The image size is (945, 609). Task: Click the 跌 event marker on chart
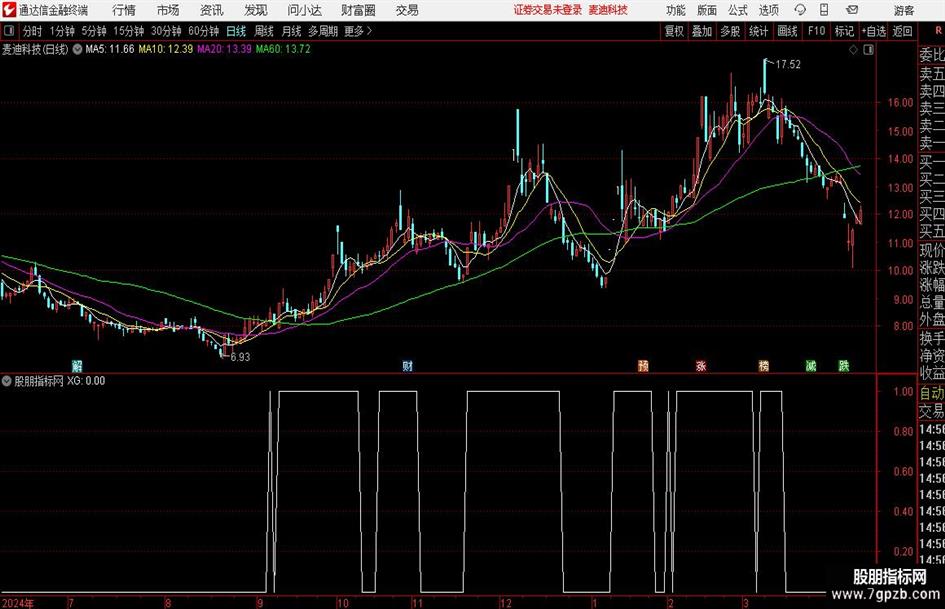coord(844,365)
